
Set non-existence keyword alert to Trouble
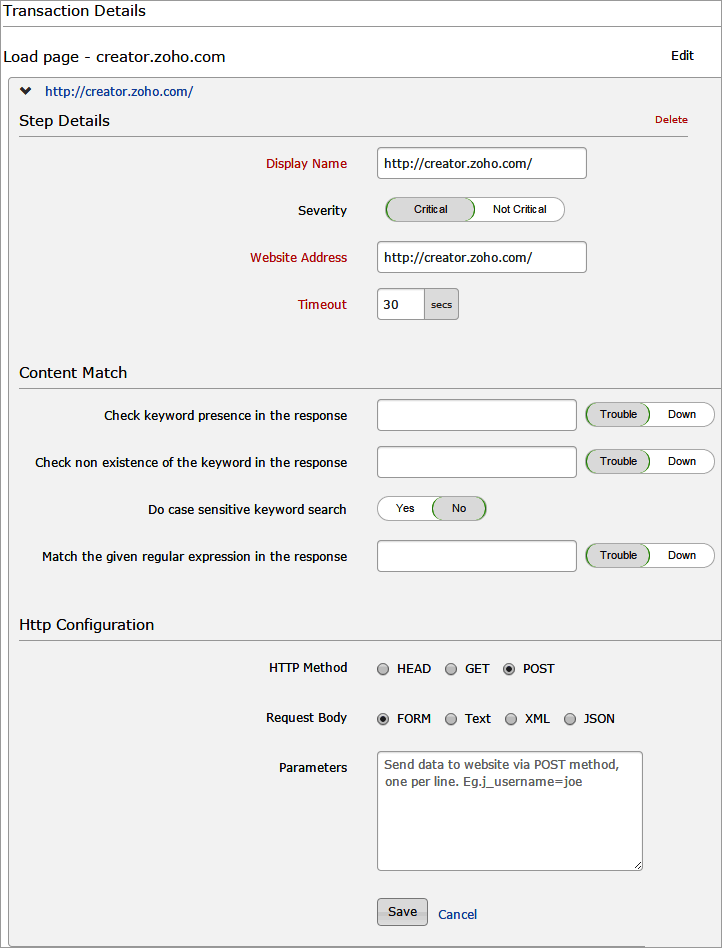point(618,462)
